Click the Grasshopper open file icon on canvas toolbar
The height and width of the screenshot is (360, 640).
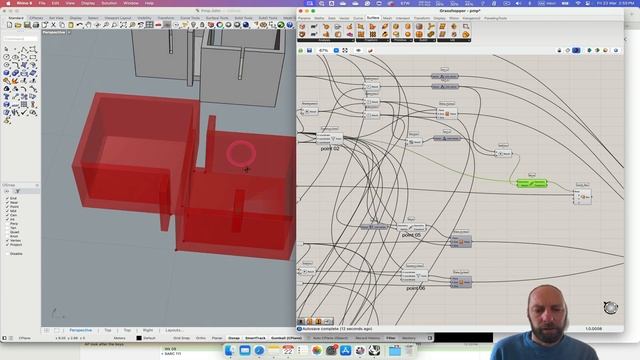[x=301, y=51]
